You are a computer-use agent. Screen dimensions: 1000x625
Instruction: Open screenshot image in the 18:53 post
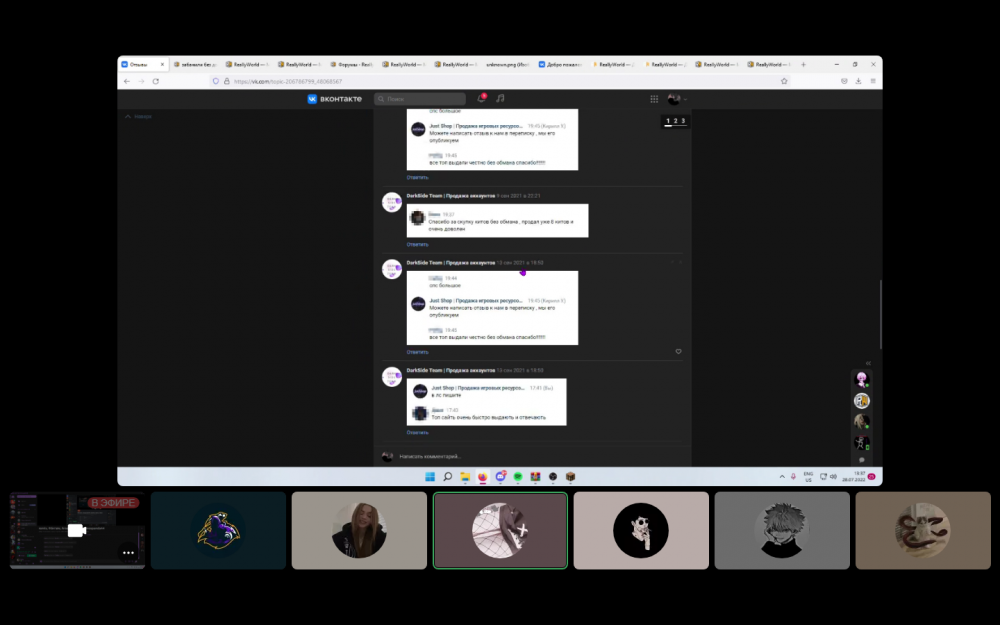[487, 402]
